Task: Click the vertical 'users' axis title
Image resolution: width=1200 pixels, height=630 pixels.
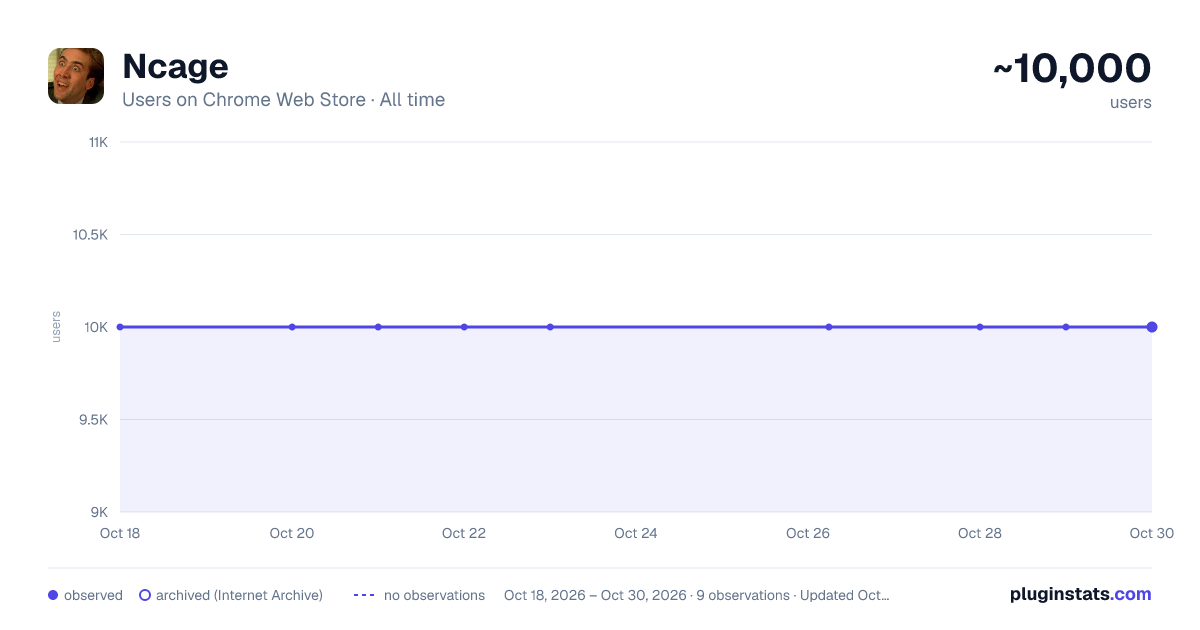Action: [56, 327]
